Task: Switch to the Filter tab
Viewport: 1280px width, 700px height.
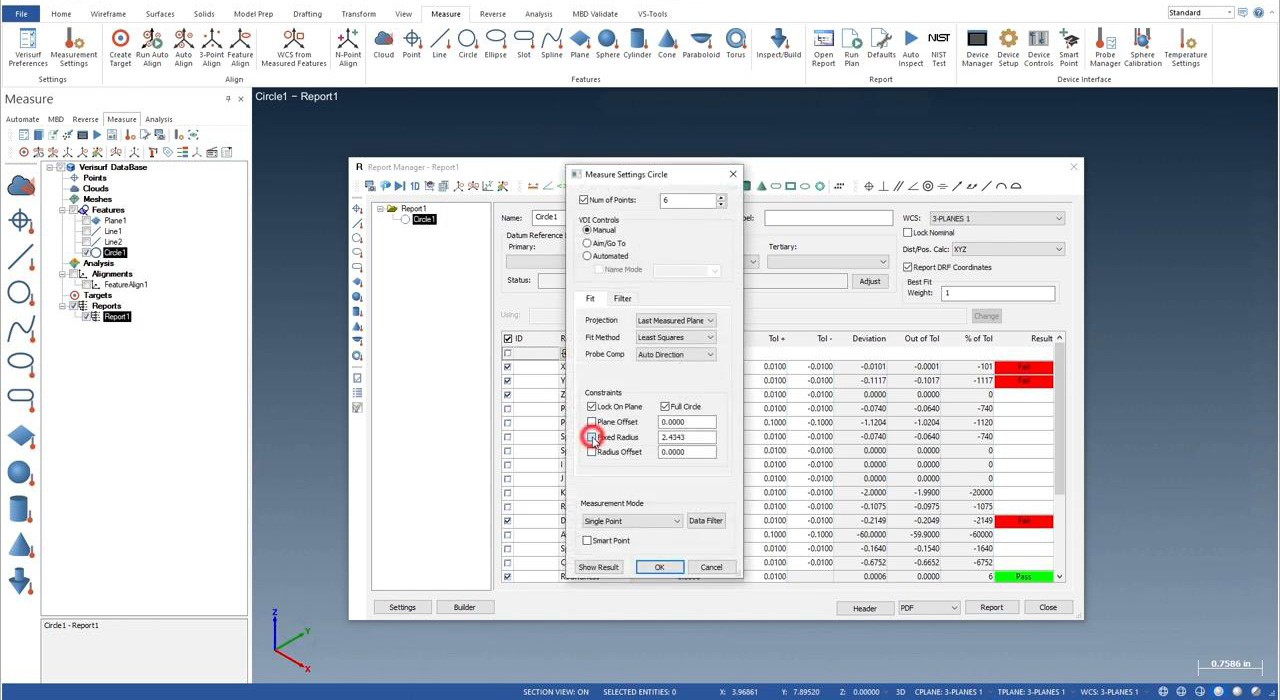Action: [x=622, y=298]
